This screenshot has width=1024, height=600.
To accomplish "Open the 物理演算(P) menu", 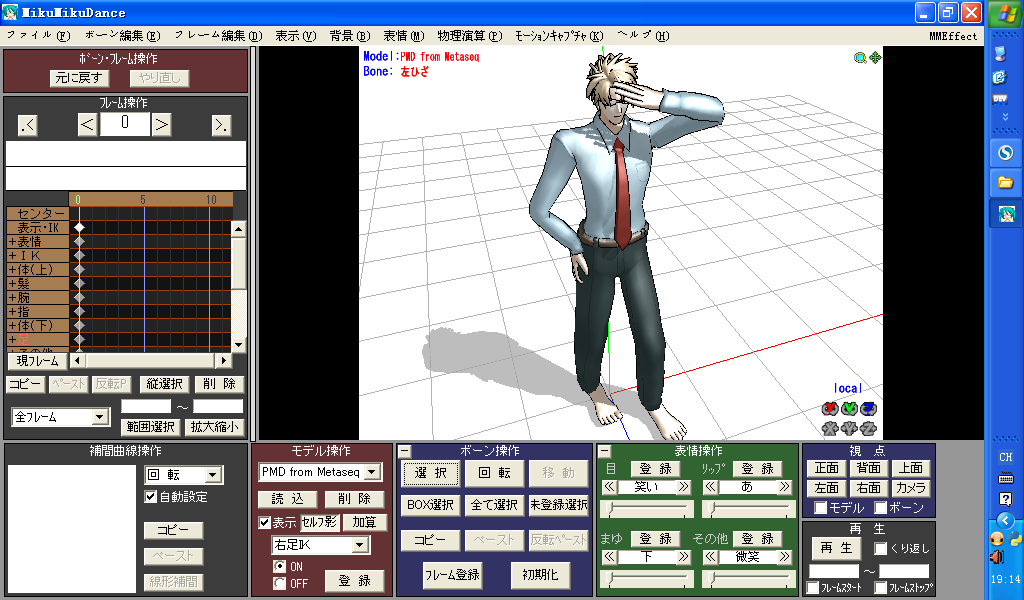I will point(470,36).
